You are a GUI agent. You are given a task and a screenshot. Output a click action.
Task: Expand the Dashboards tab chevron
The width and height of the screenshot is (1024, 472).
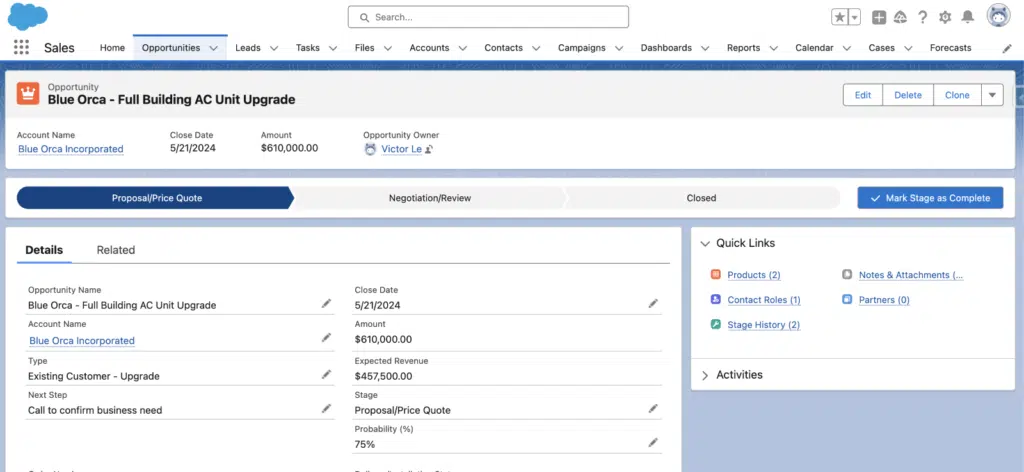[x=705, y=48]
